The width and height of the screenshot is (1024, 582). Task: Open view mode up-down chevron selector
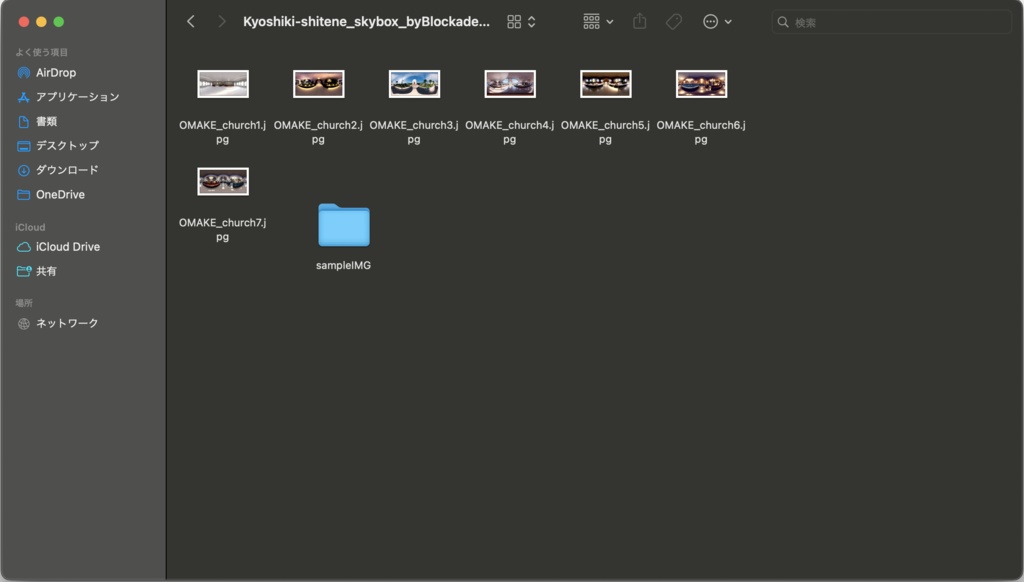click(532, 22)
